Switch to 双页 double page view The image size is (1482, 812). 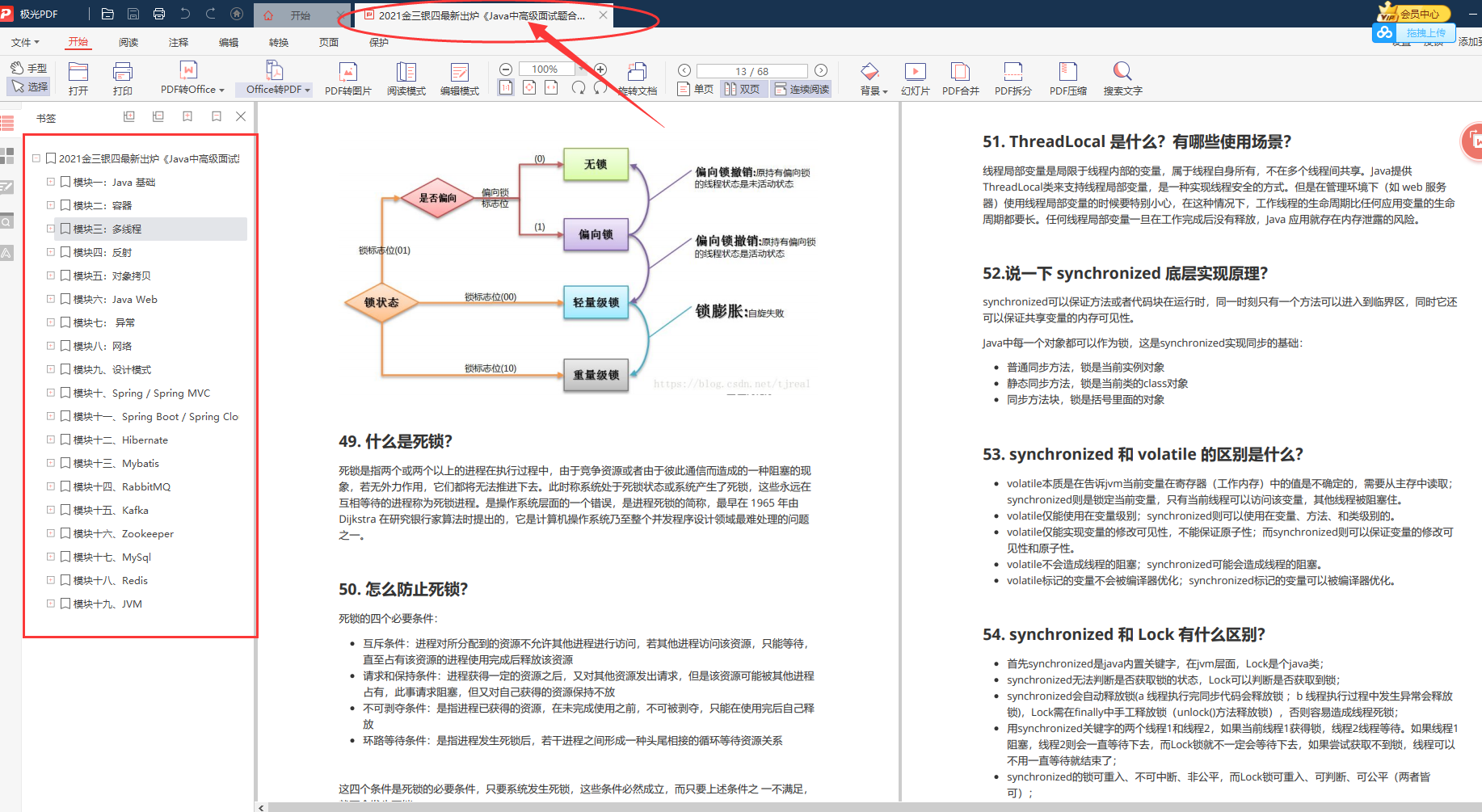743,89
